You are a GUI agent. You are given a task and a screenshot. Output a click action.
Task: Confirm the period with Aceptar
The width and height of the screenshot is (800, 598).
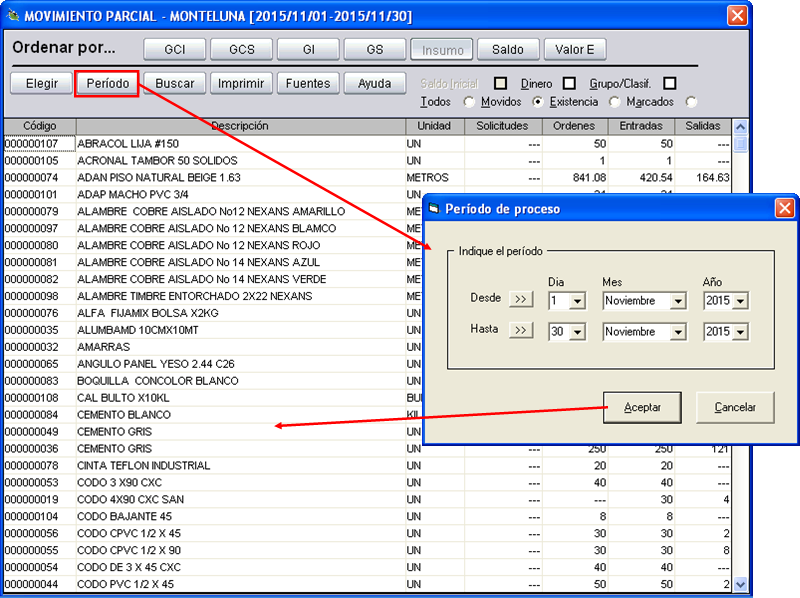click(x=642, y=407)
